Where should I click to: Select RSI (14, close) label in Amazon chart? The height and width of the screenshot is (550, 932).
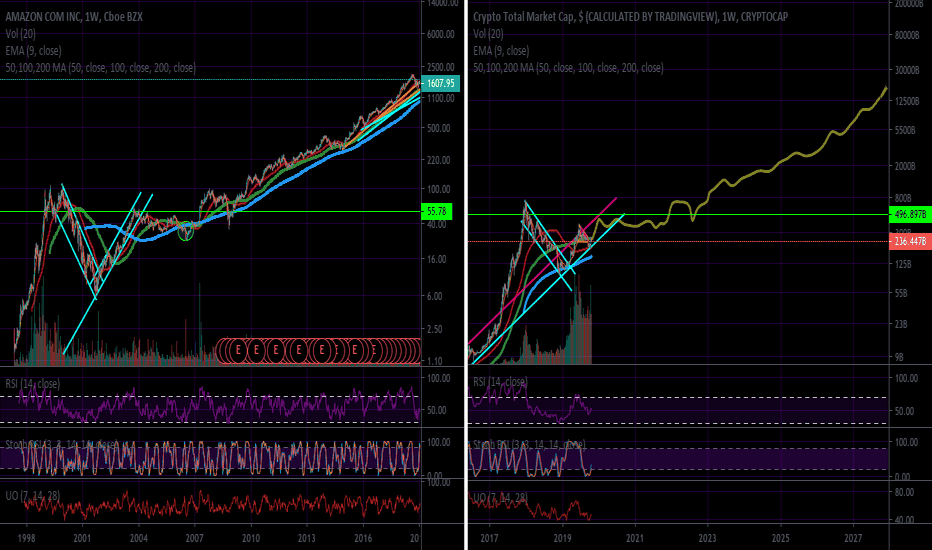33,384
